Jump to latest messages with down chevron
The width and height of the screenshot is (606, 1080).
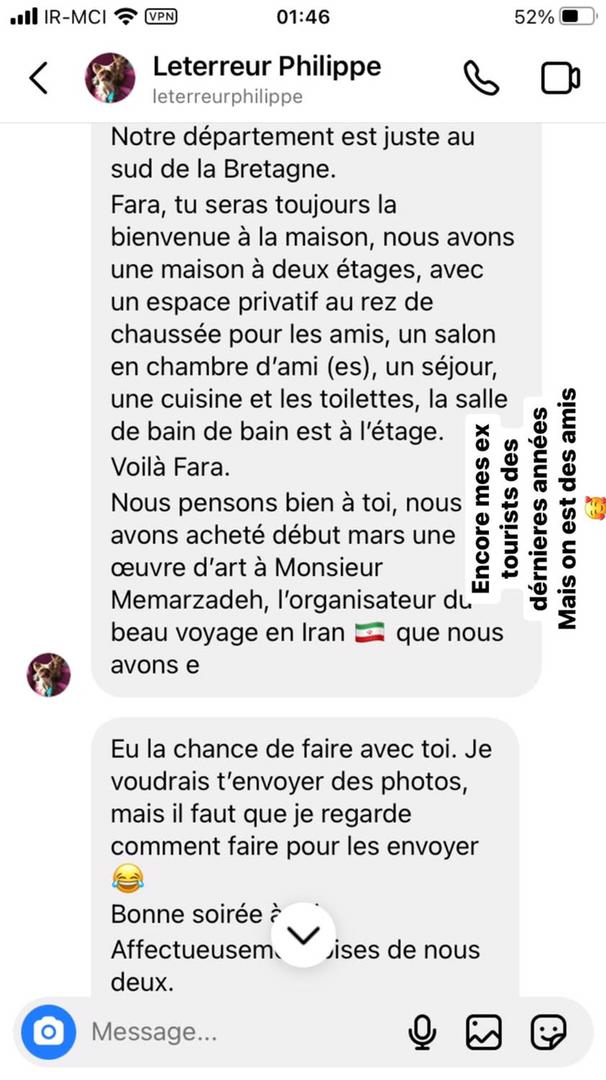pos(304,934)
